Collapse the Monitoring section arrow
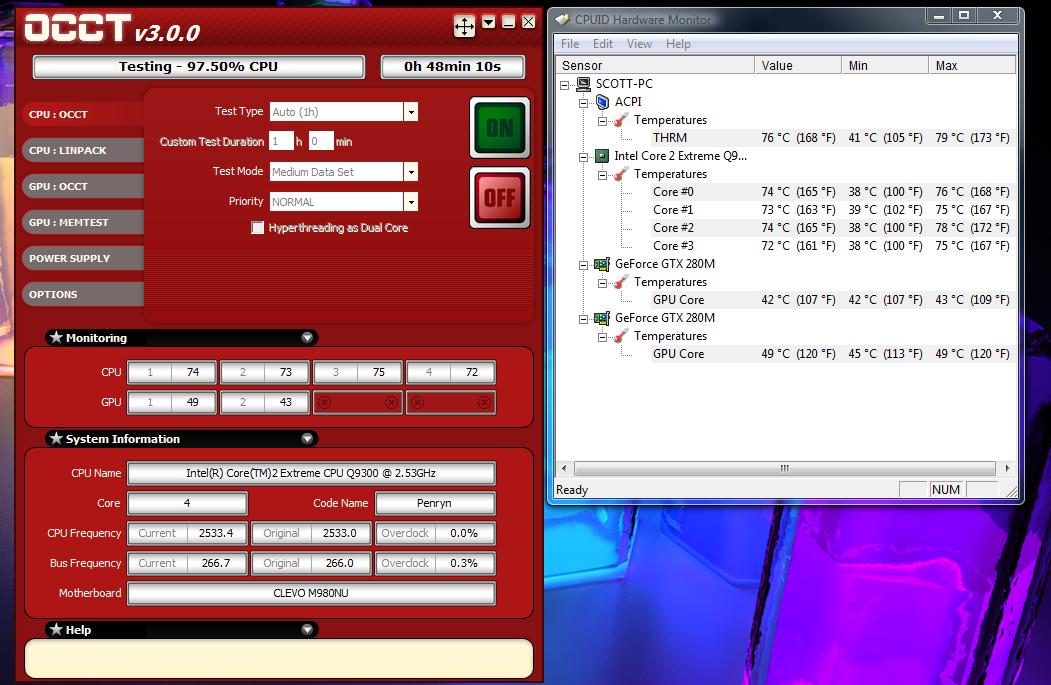 tap(307, 337)
